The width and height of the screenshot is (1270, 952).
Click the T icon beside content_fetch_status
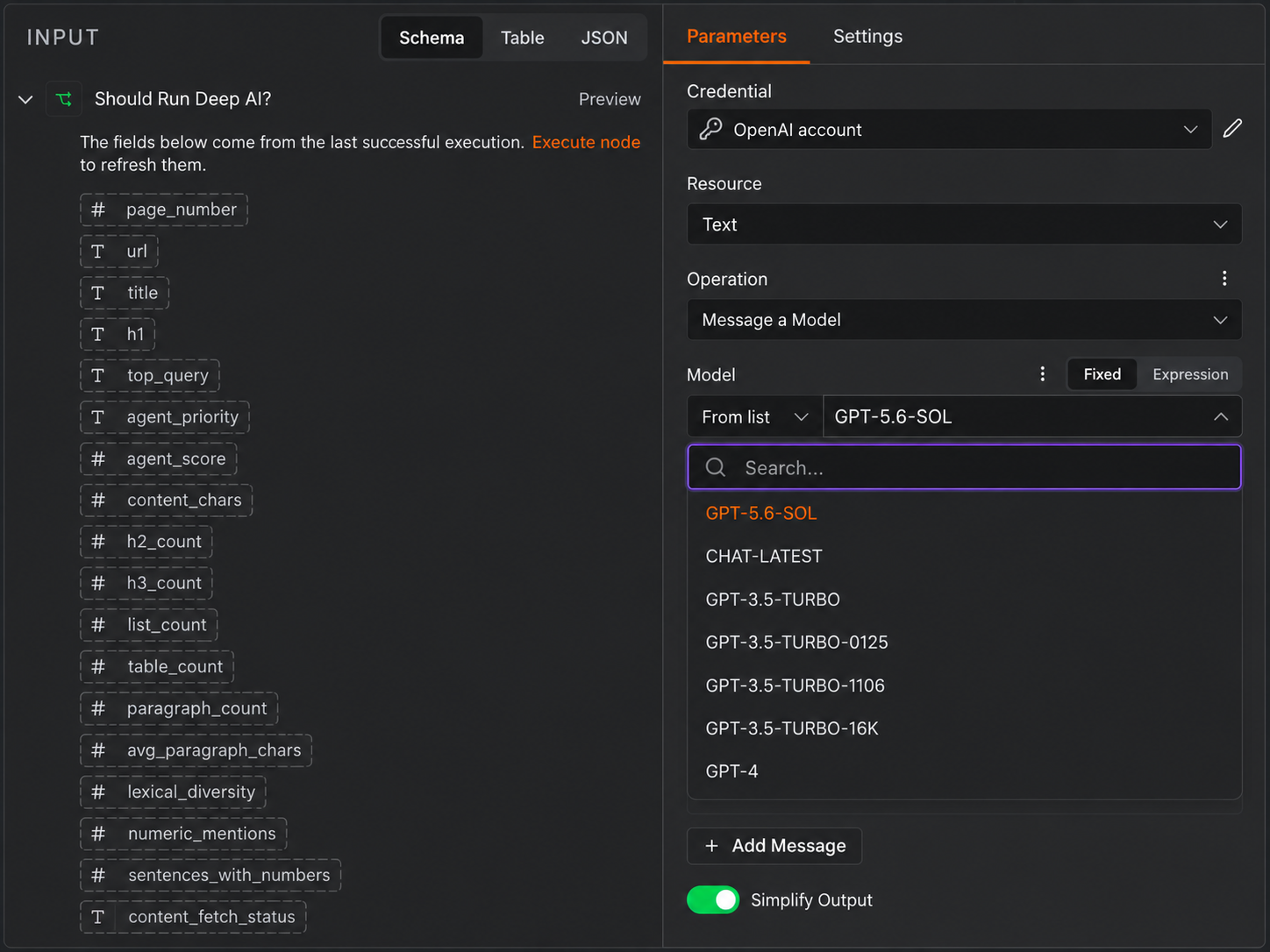click(x=98, y=917)
